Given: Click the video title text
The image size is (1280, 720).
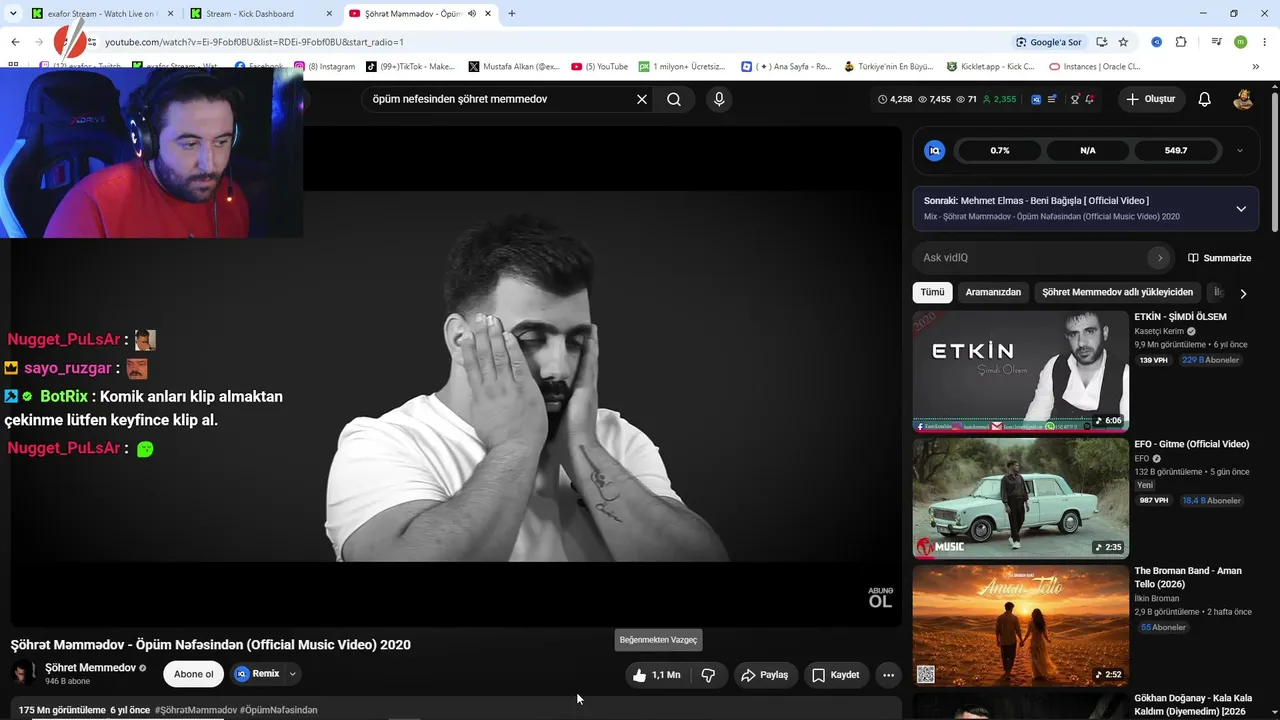Looking at the screenshot, I should click(x=211, y=645).
